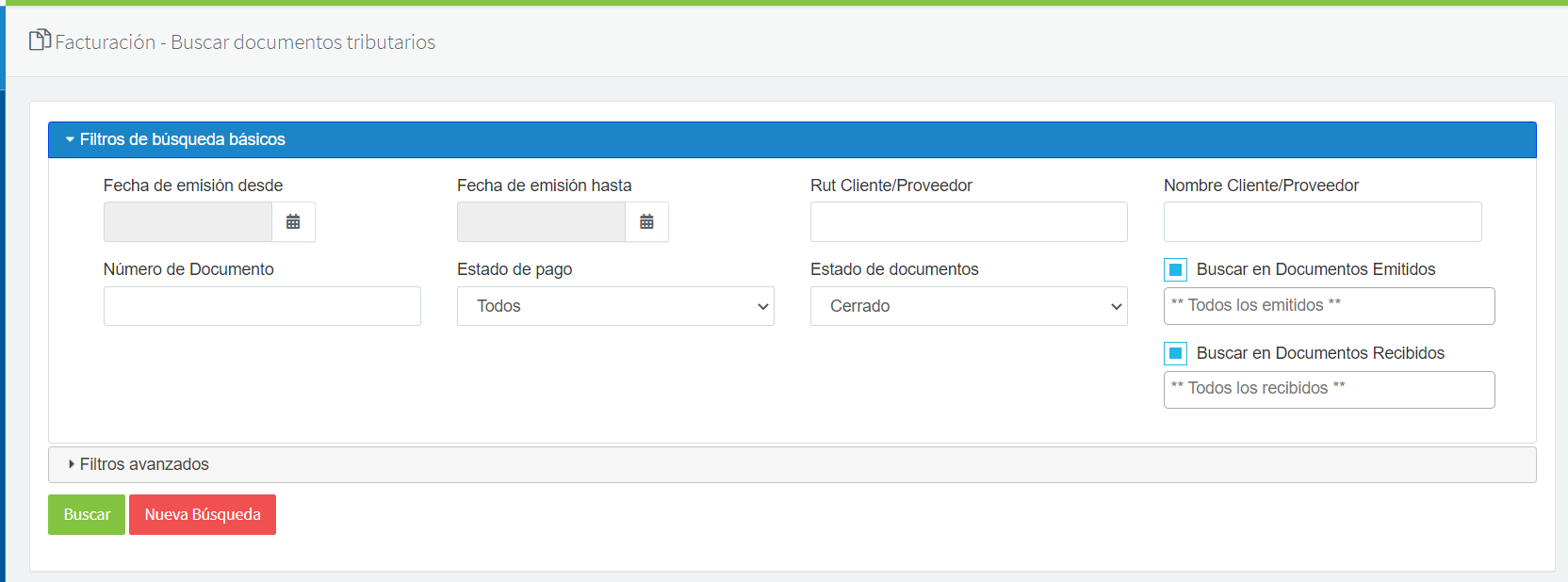Screen dimensions: 1568x582
Task: Open the Todos los recibidos selector
Action: (x=1329, y=390)
